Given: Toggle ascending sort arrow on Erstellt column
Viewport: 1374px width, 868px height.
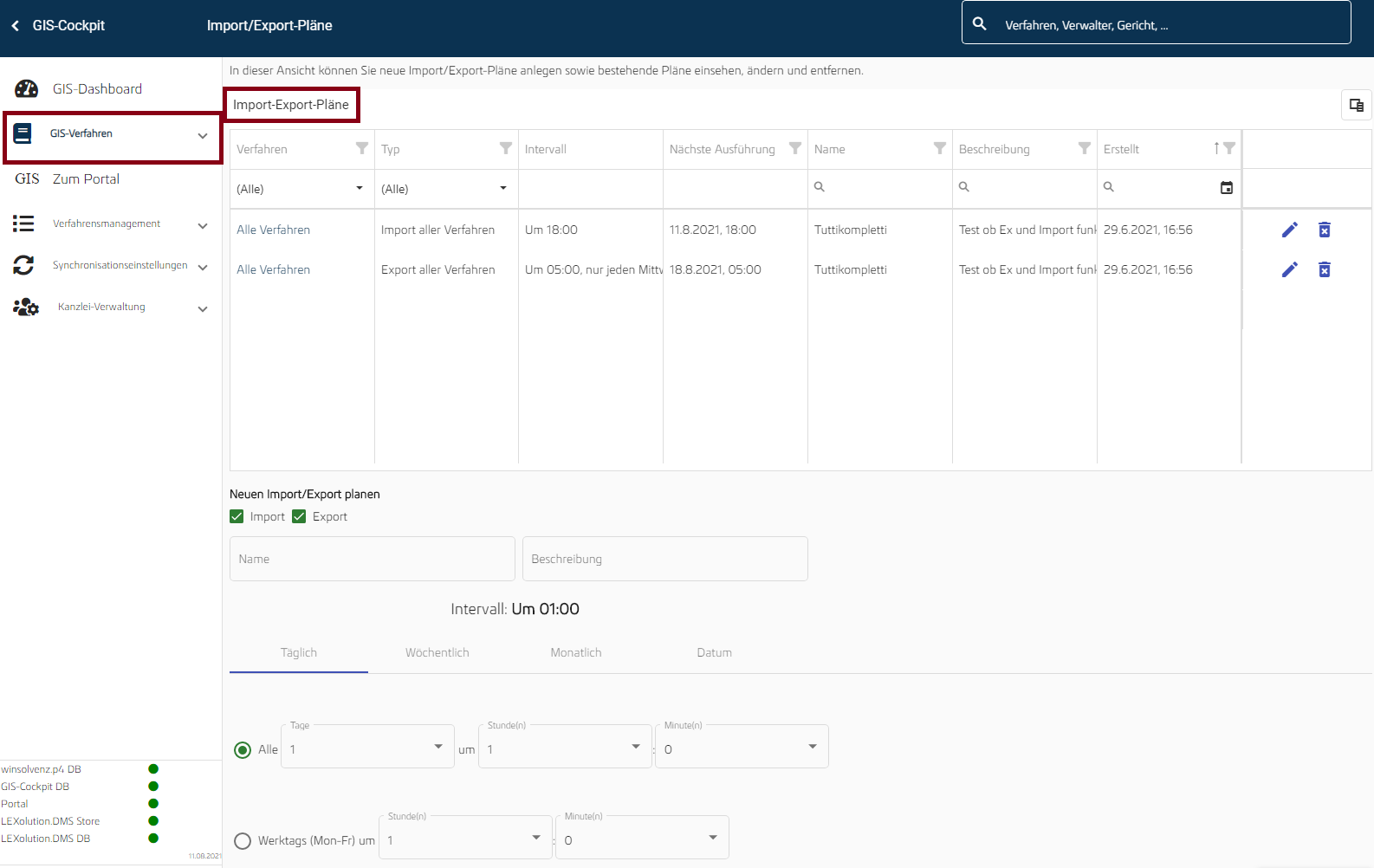Looking at the screenshot, I should (x=1216, y=148).
